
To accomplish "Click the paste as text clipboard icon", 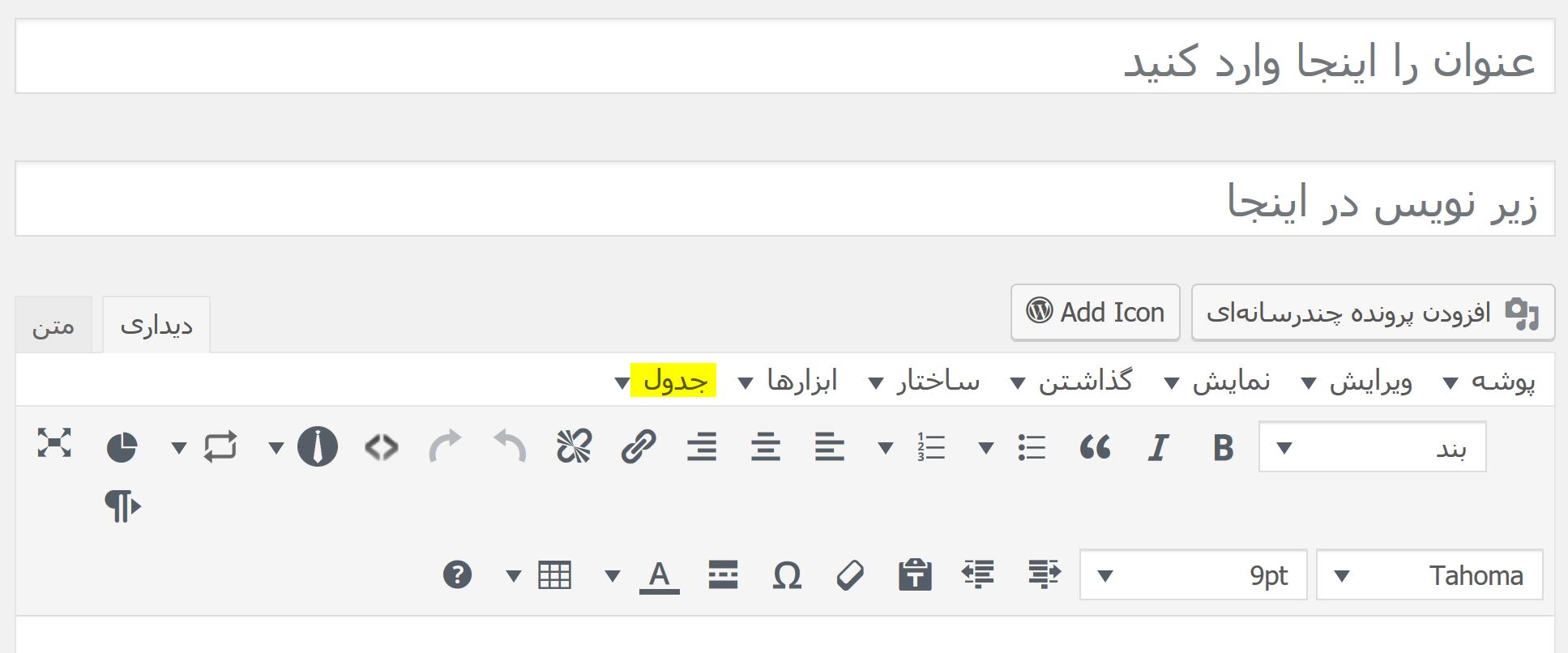I will click(x=915, y=575).
